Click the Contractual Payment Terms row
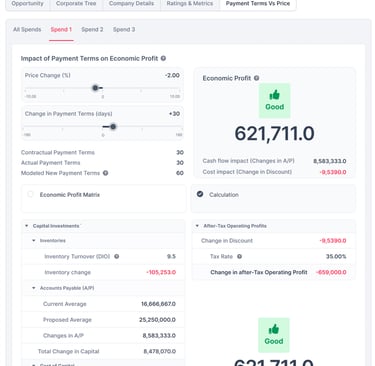The image size is (375, 366). [102, 152]
